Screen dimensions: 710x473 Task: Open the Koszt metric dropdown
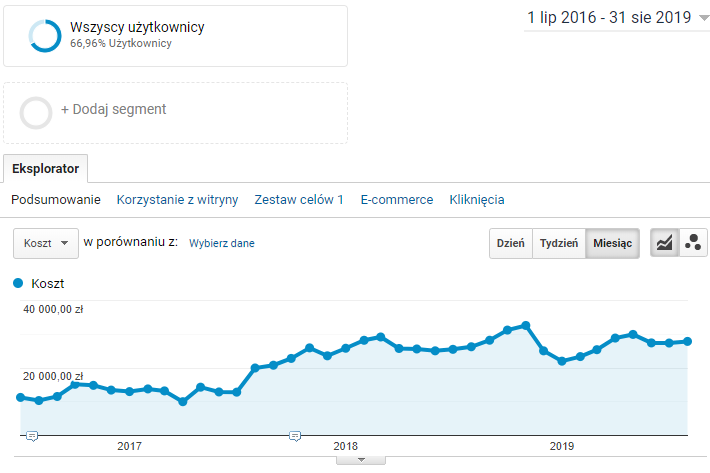[x=45, y=243]
